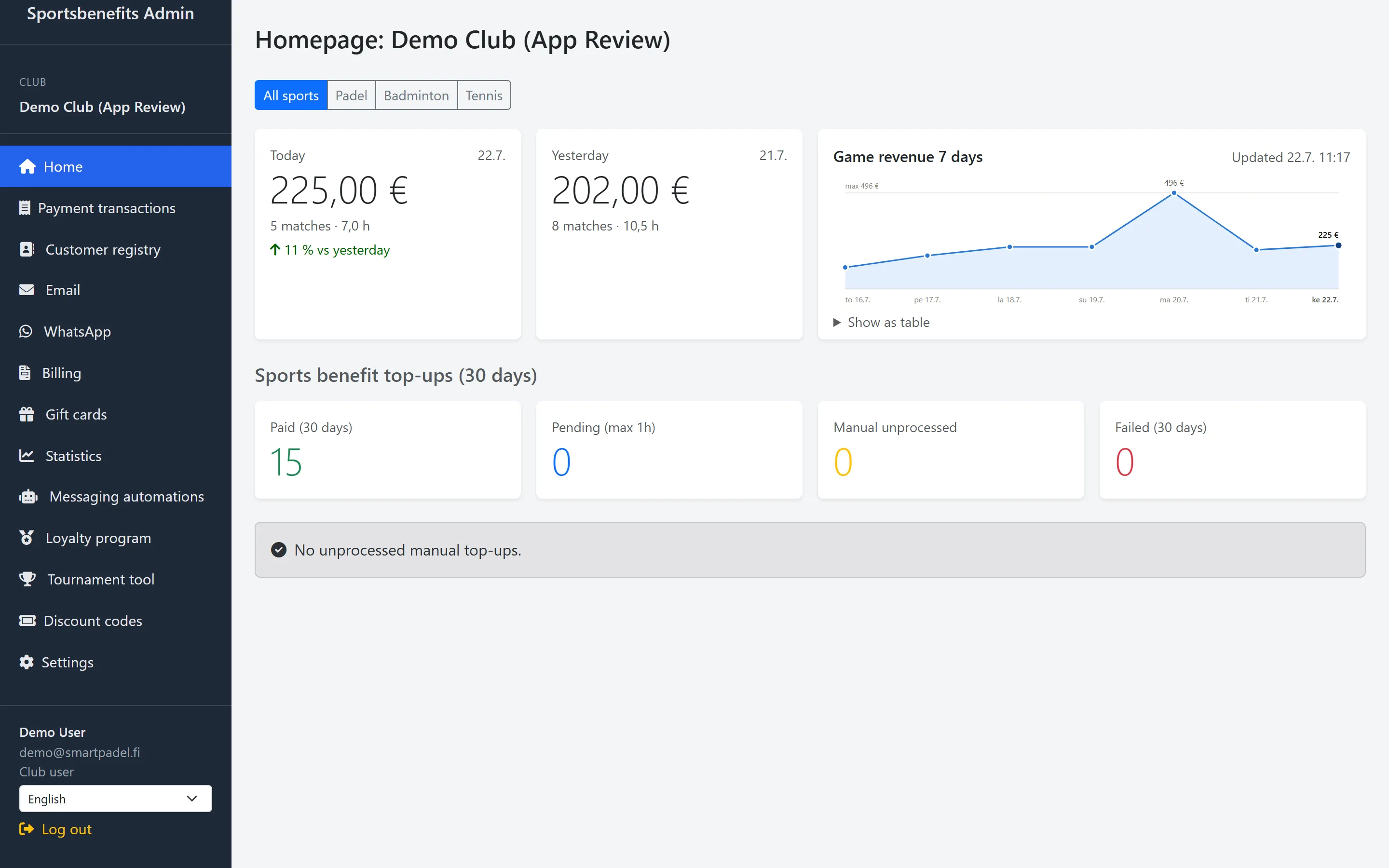Screen dimensions: 1389x868
Task: Click the 'max 496 €' chart label
Action: 861,186
